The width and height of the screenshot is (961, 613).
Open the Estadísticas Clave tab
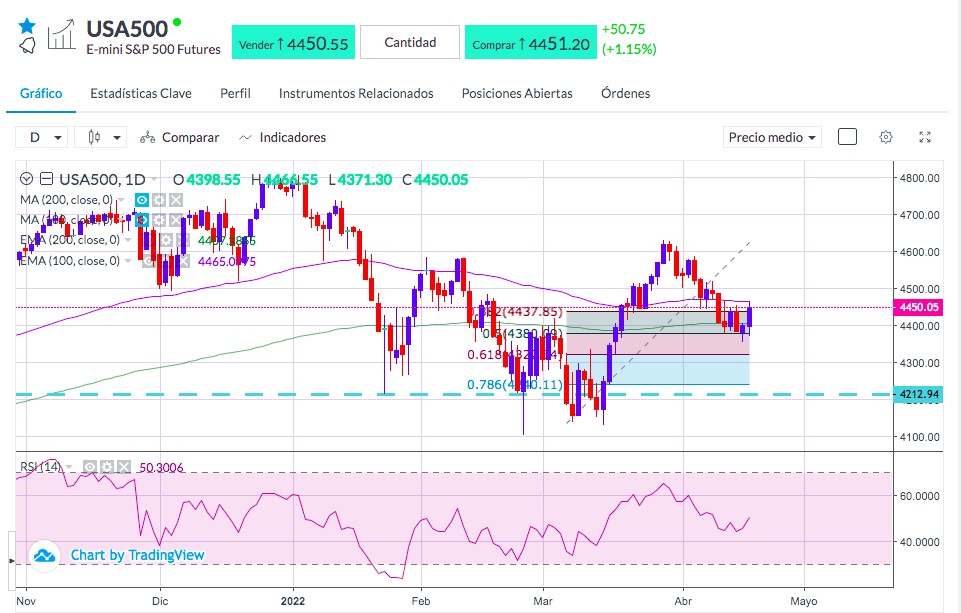pyautogui.click(x=141, y=93)
